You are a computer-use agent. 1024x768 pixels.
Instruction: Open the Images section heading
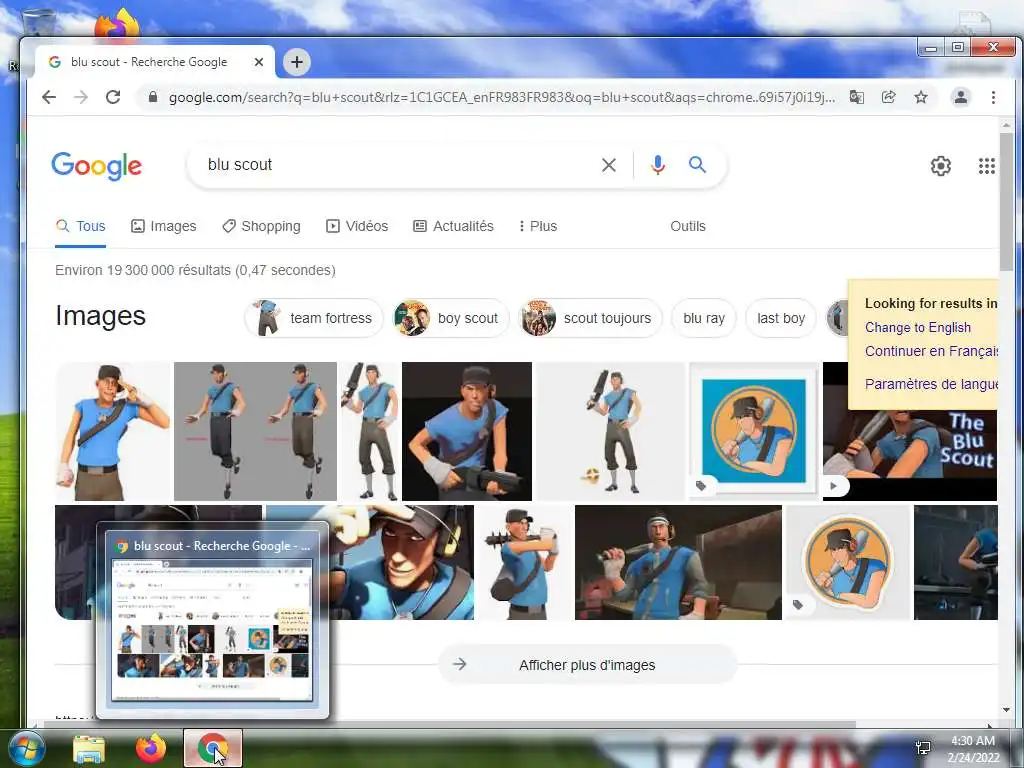(100, 316)
